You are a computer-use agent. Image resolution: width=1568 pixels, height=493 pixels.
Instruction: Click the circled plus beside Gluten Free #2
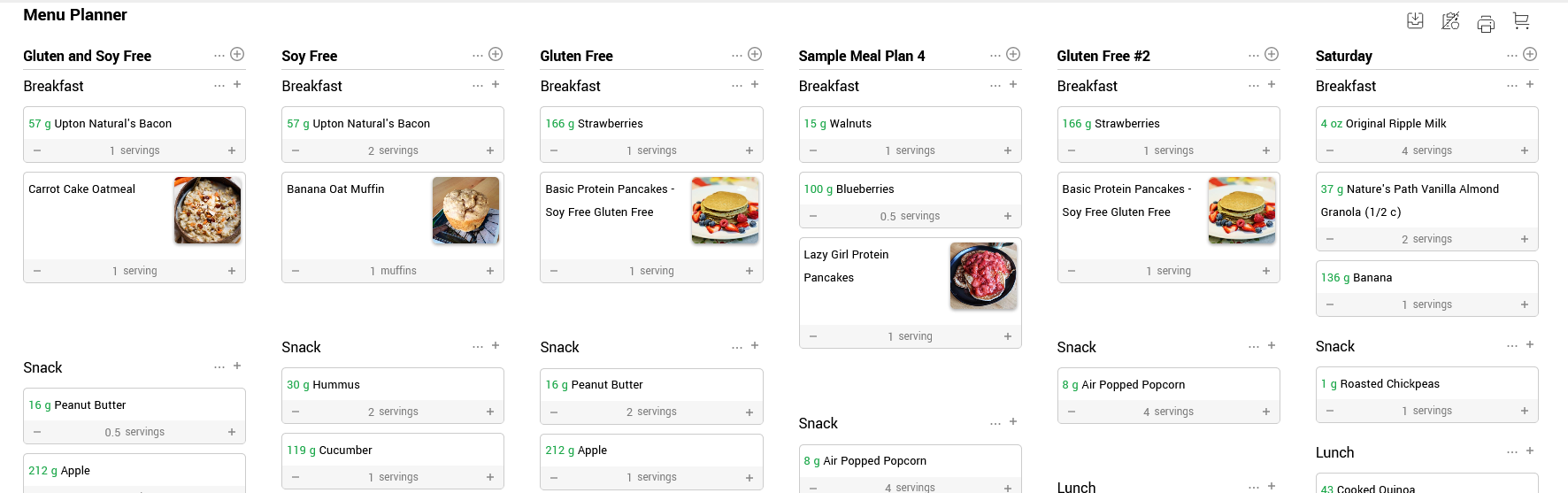1272,54
